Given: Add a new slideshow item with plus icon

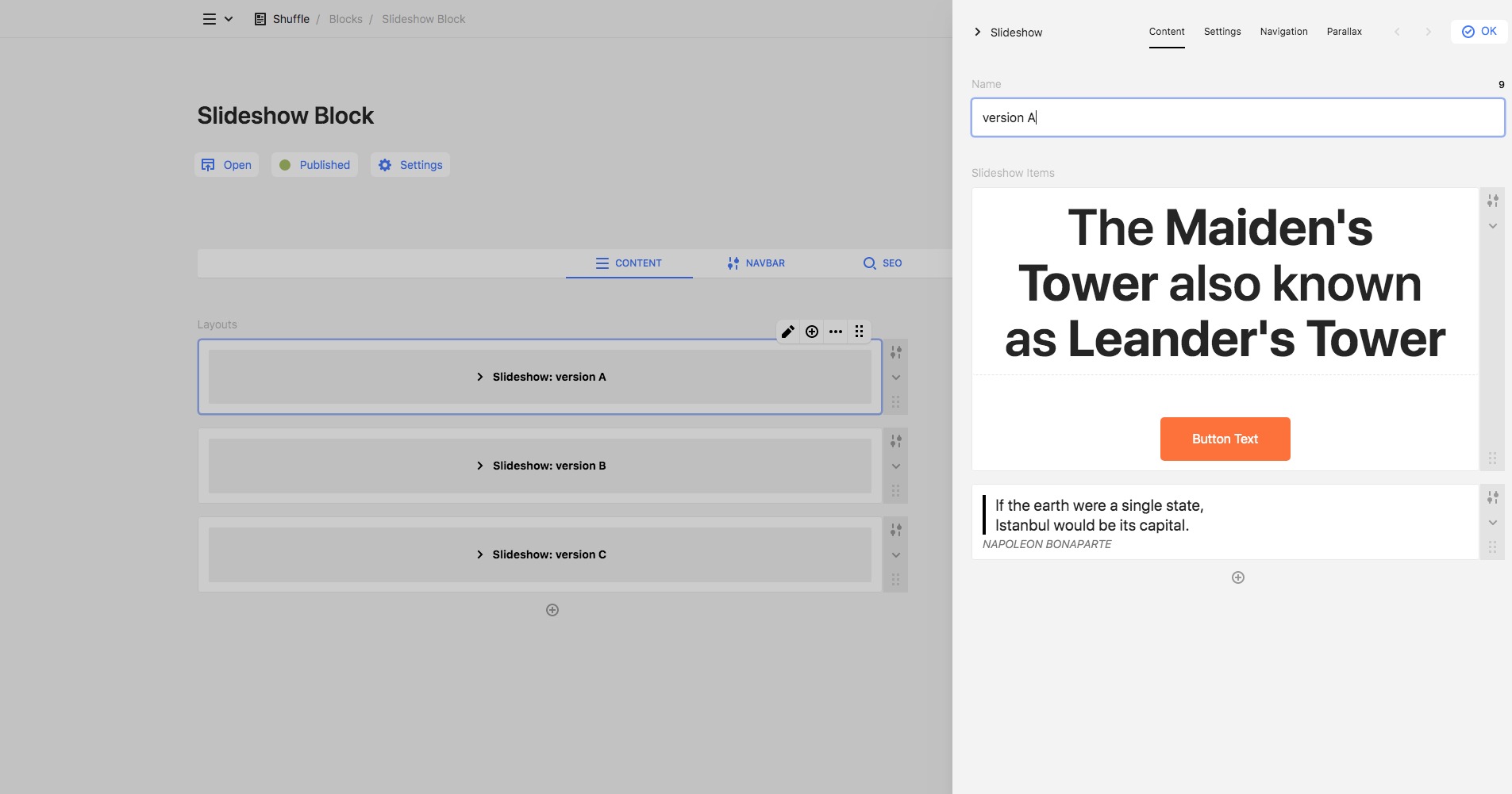Looking at the screenshot, I should point(1237,577).
